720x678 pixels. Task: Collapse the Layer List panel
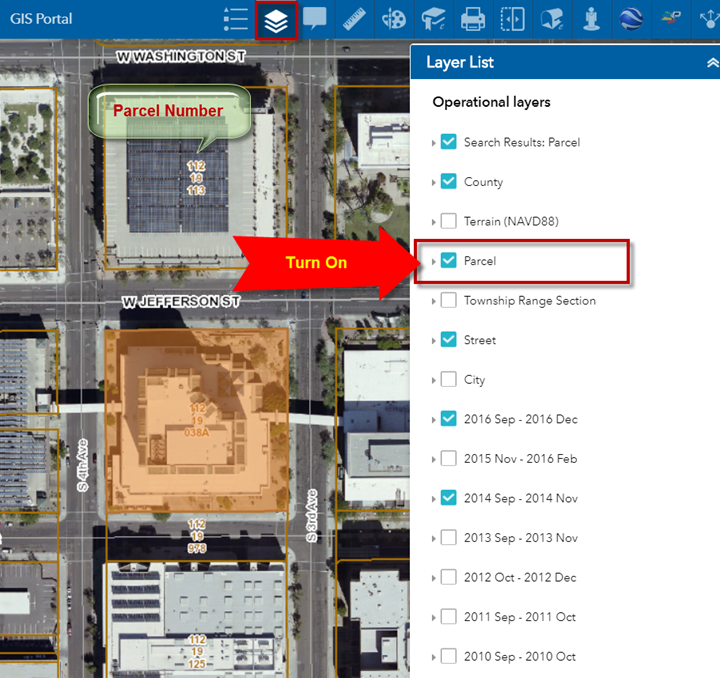(x=711, y=62)
